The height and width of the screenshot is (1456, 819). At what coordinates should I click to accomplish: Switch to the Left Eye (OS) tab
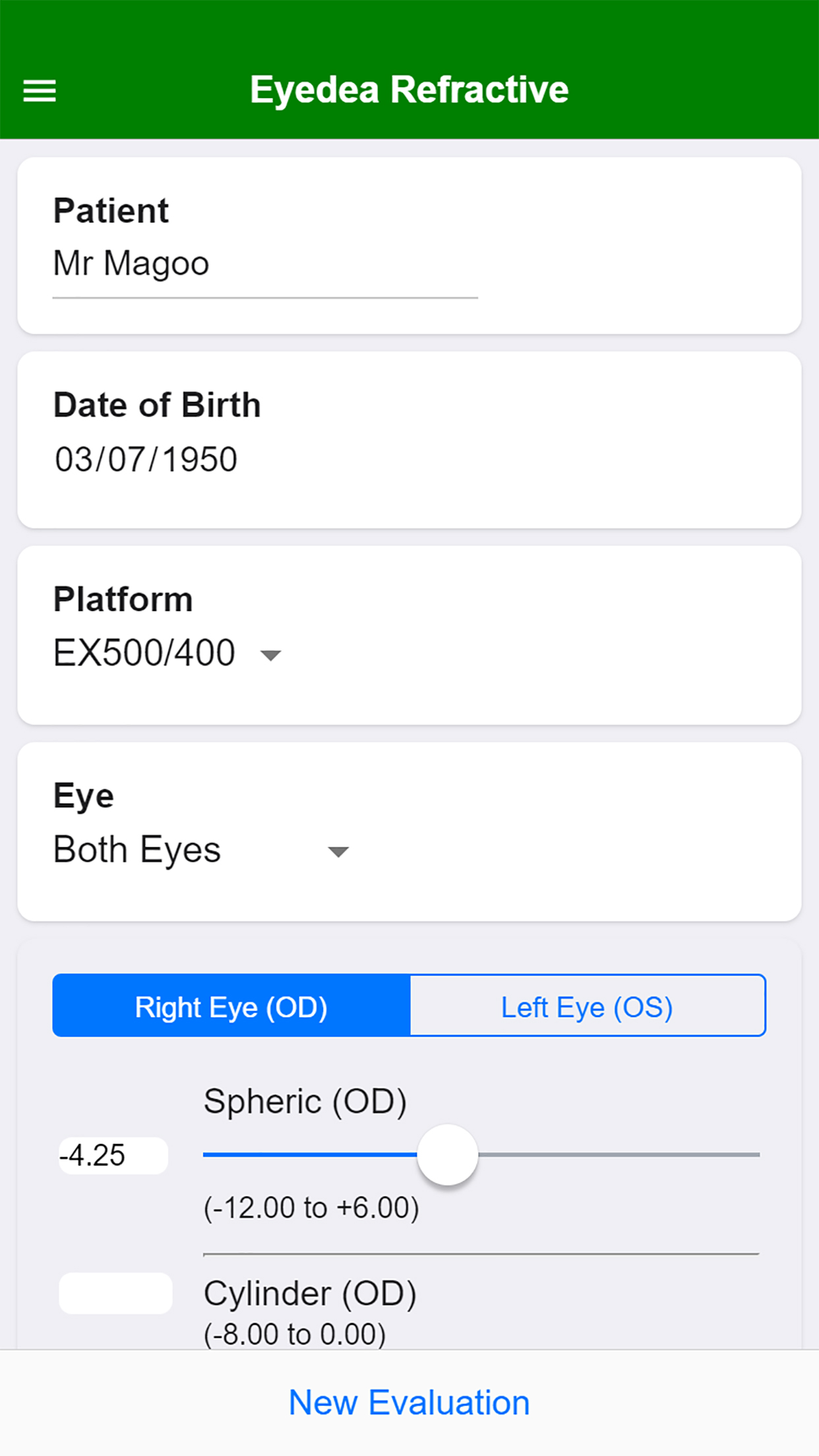pyautogui.click(x=588, y=1006)
